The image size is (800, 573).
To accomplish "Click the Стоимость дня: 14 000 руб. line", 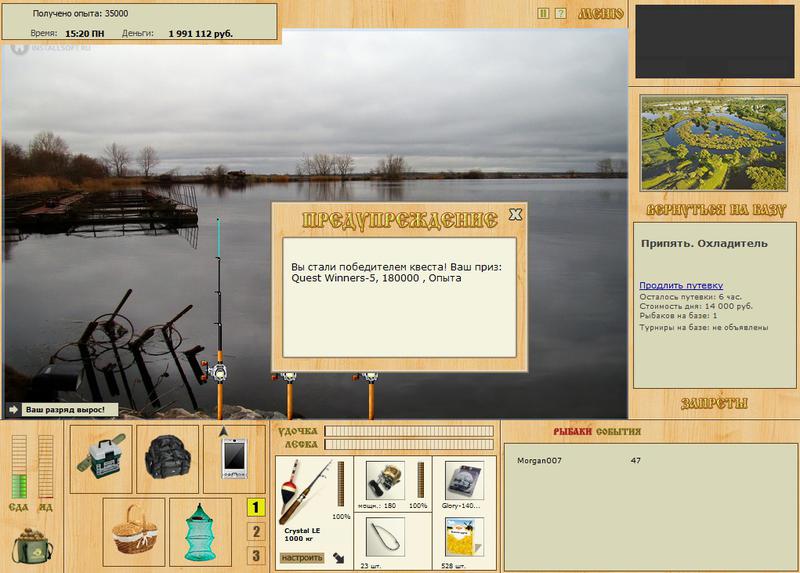I will click(696, 306).
